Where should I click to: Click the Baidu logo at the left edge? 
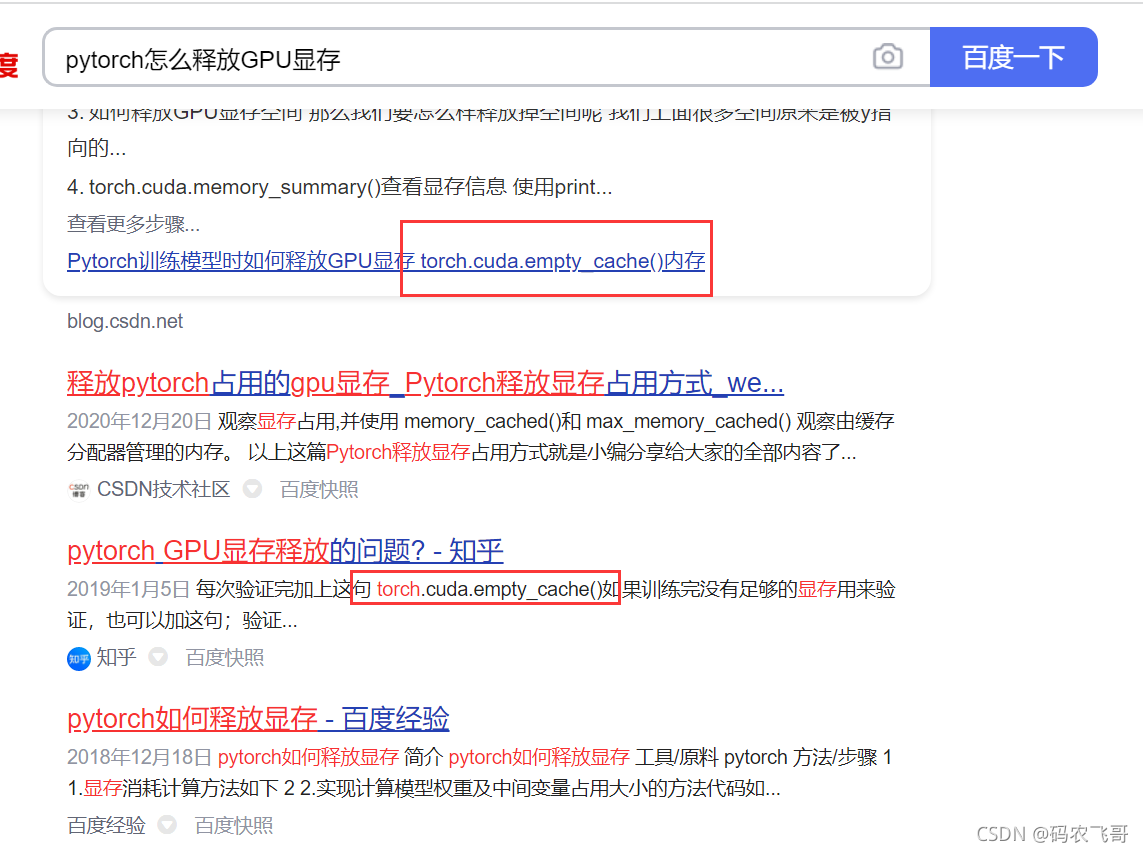click(9, 64)
